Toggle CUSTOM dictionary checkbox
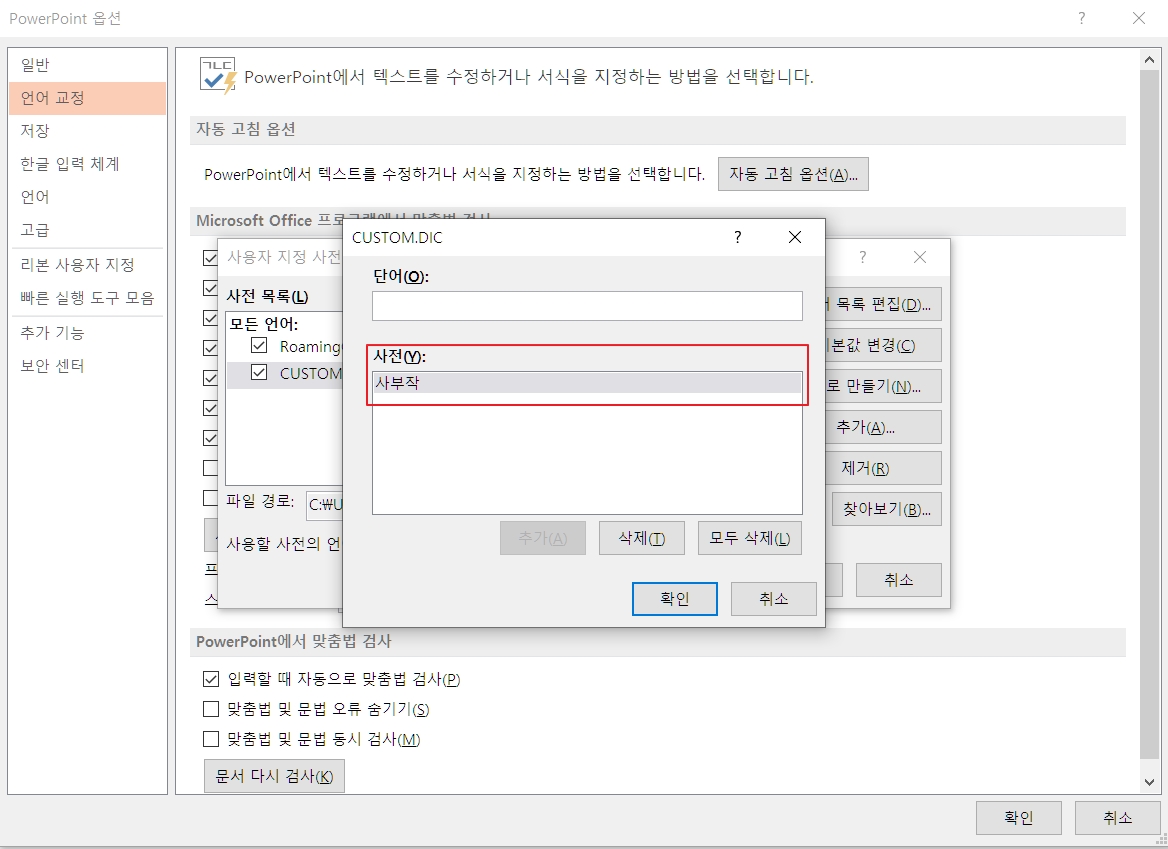The height and width of the screenshot is (849, 1168). (259, 372)
